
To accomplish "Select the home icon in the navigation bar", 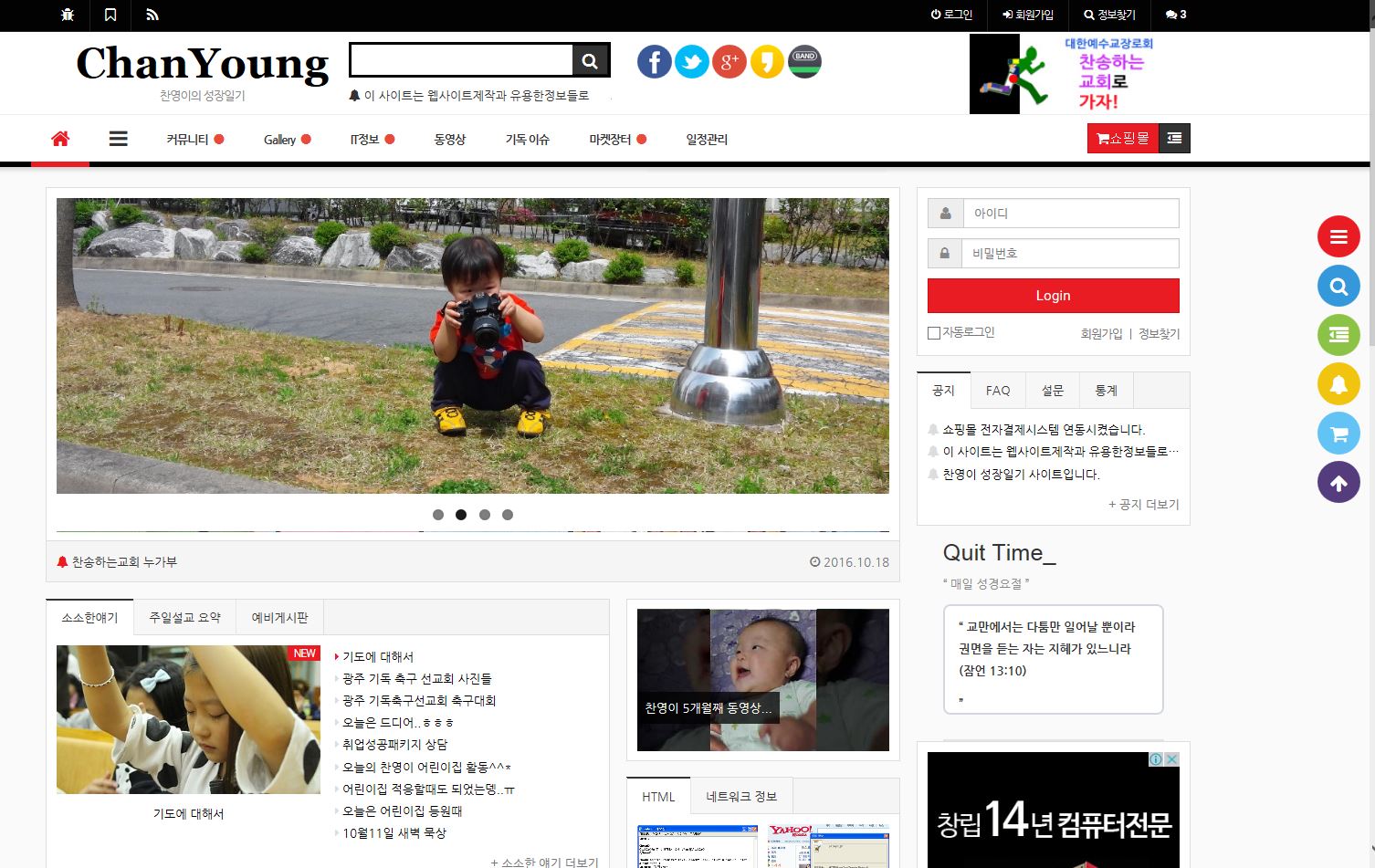I will coord(60,138).
